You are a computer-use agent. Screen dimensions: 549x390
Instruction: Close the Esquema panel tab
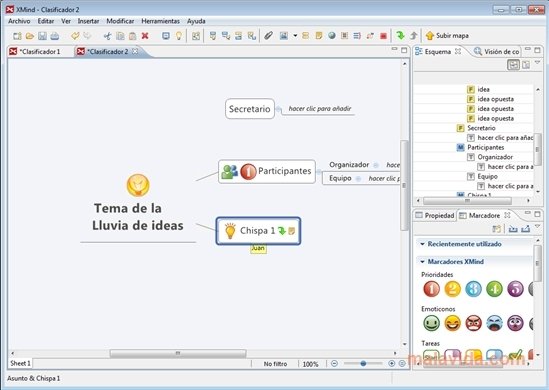[458, 51]
